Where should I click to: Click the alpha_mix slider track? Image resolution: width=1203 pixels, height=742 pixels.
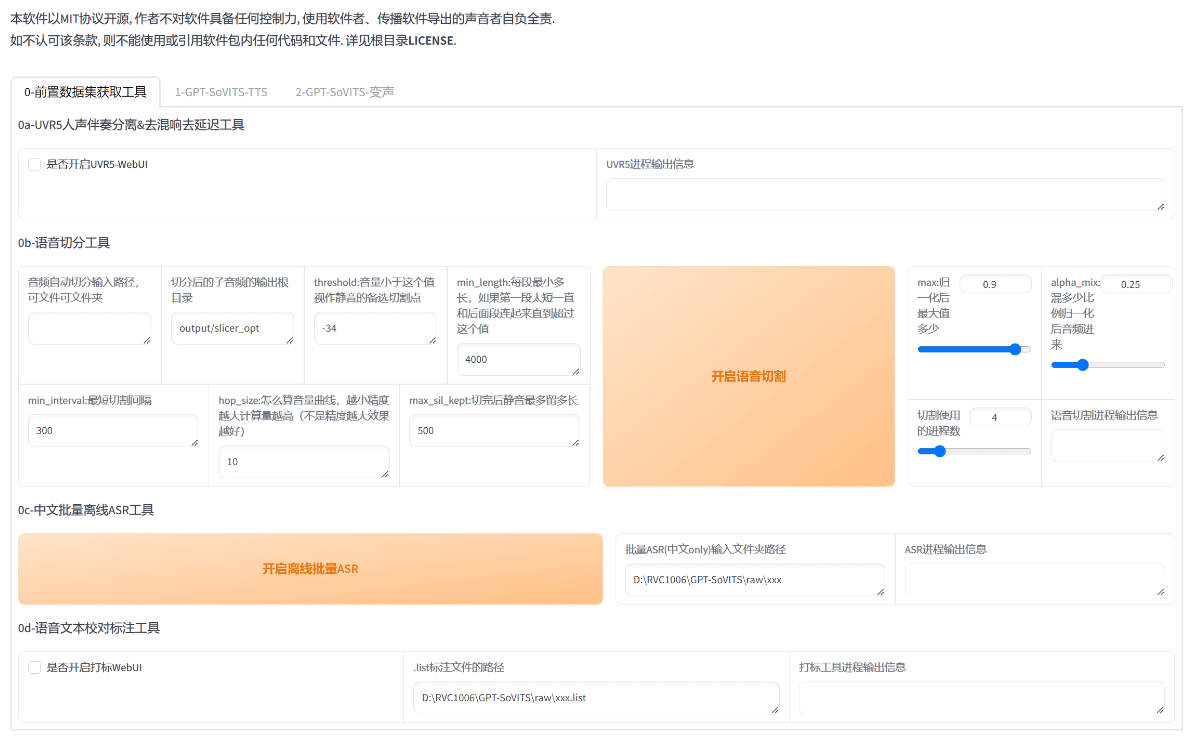pos(1108,365)
